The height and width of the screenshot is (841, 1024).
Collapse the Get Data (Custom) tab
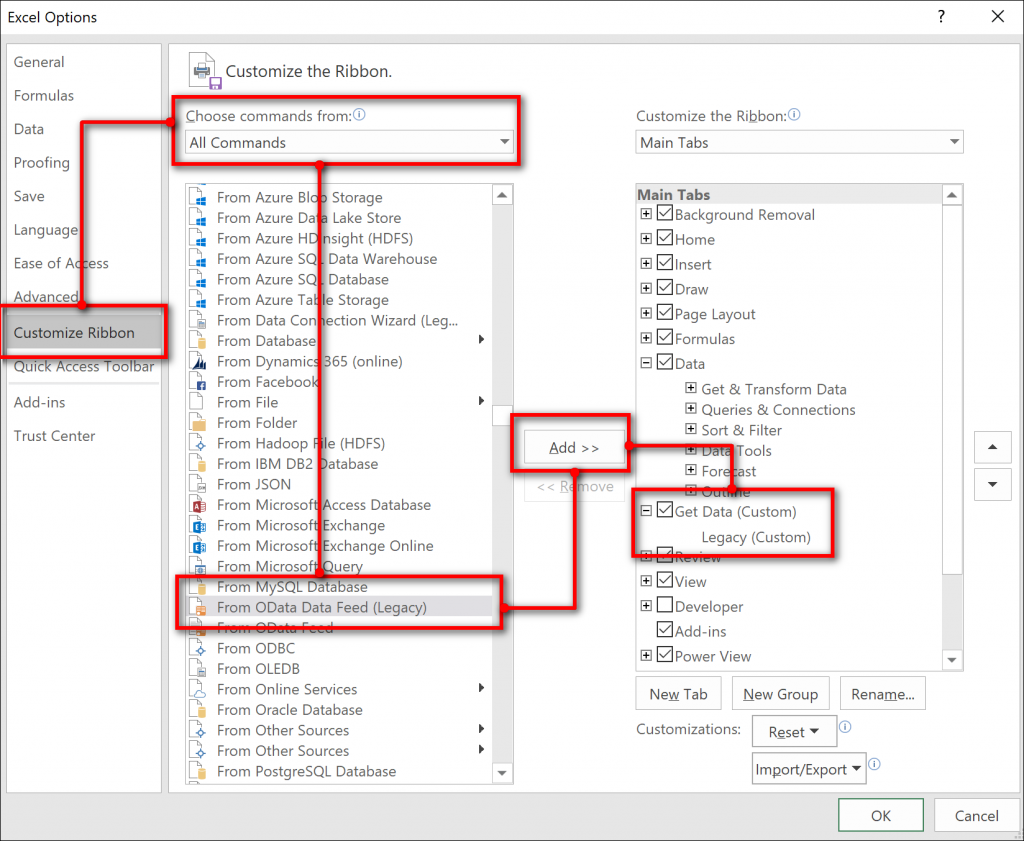point(646,511)
